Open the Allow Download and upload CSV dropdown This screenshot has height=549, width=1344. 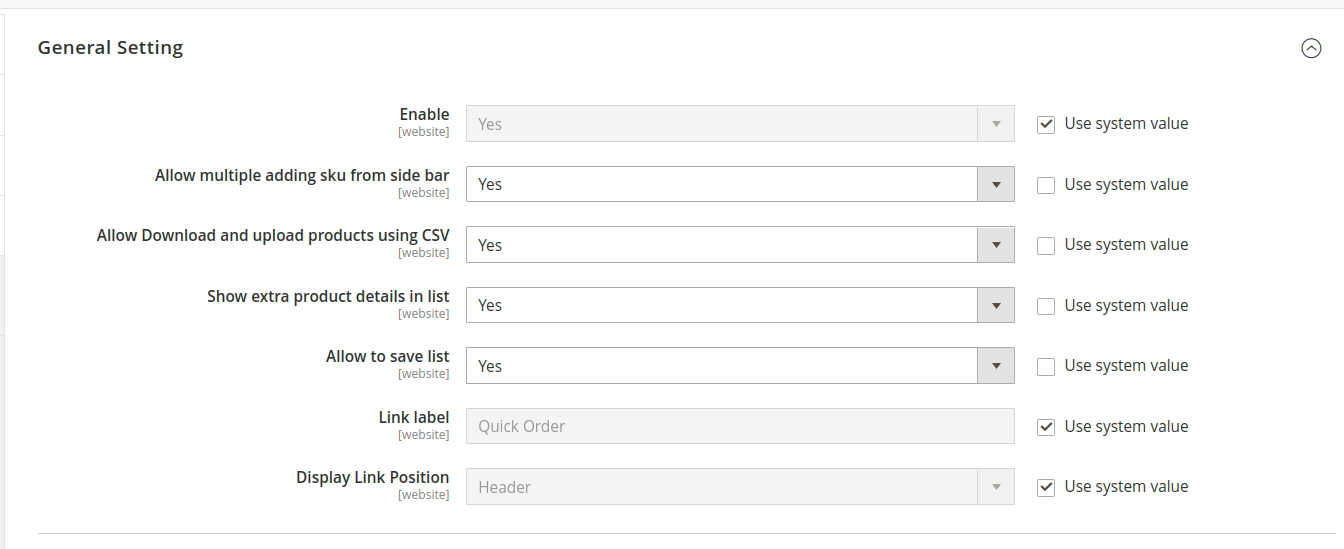tap(720, 245)
